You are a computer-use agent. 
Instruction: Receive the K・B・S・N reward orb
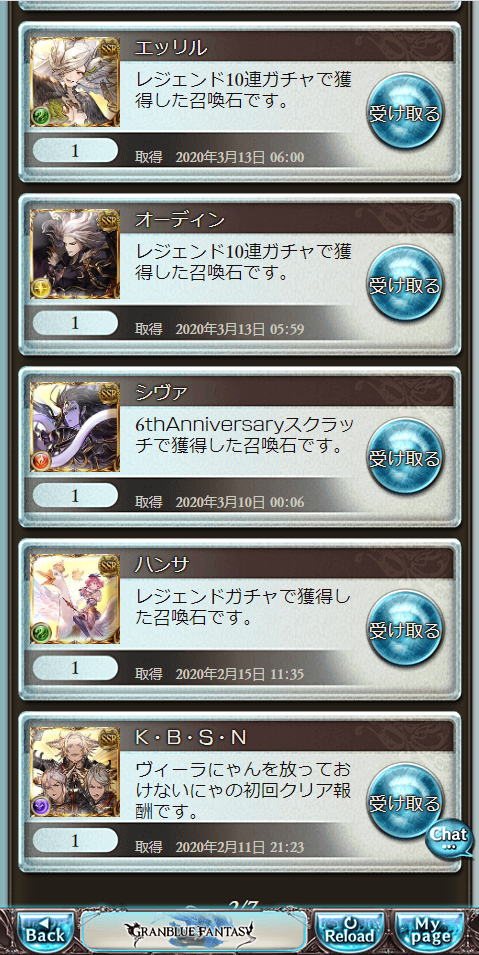click(405, 801)
